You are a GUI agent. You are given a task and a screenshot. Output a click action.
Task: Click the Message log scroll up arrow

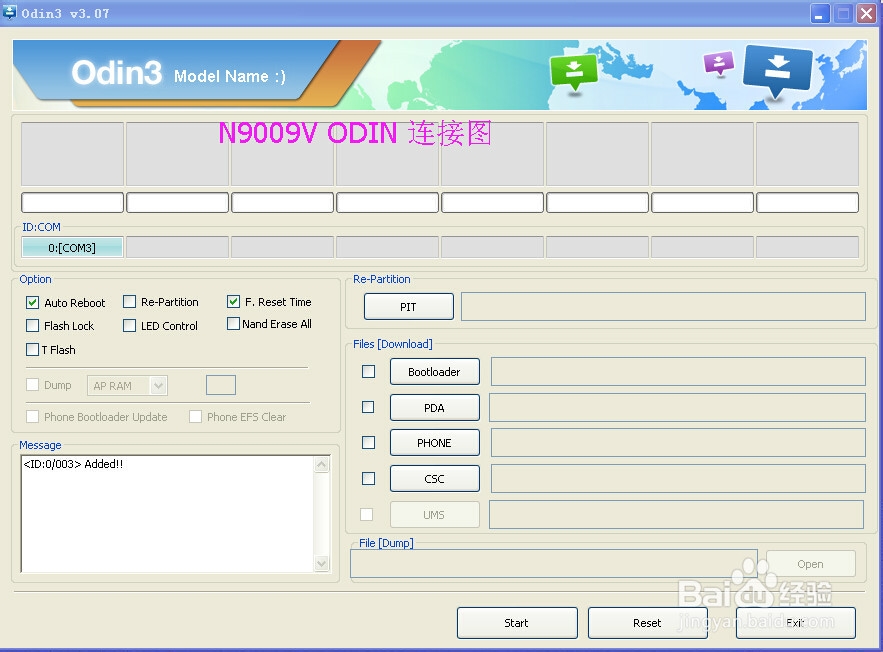coord(322,465)
